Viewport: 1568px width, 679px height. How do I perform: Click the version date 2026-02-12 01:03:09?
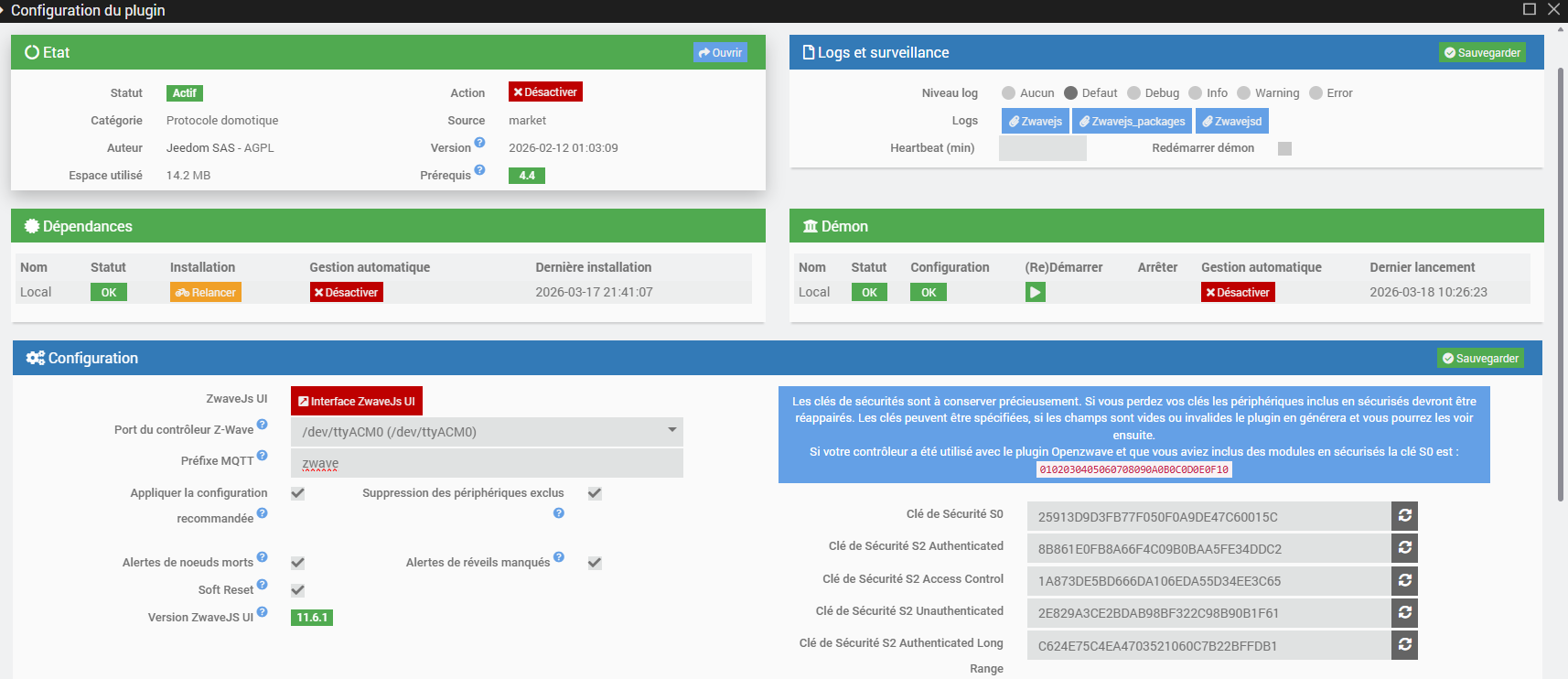(564, 147)
